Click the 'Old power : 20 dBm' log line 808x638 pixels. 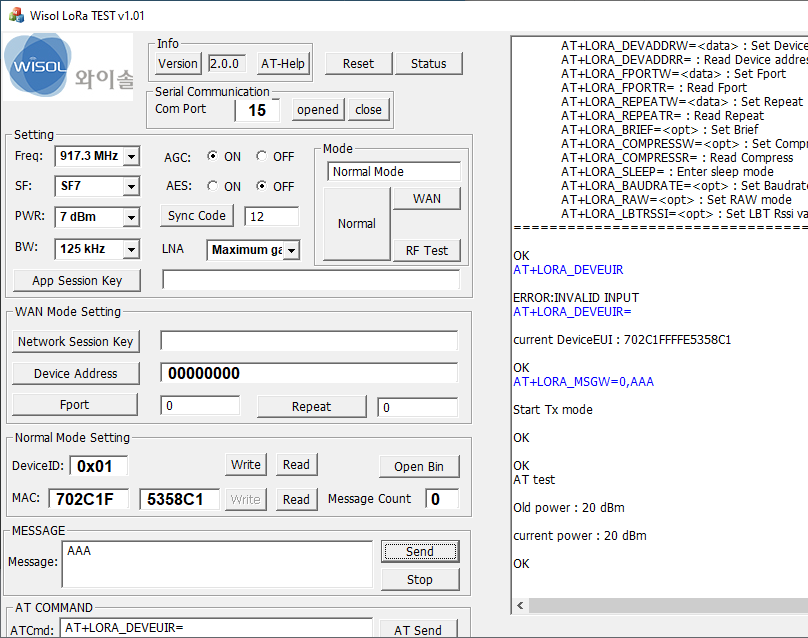point(569,508)
